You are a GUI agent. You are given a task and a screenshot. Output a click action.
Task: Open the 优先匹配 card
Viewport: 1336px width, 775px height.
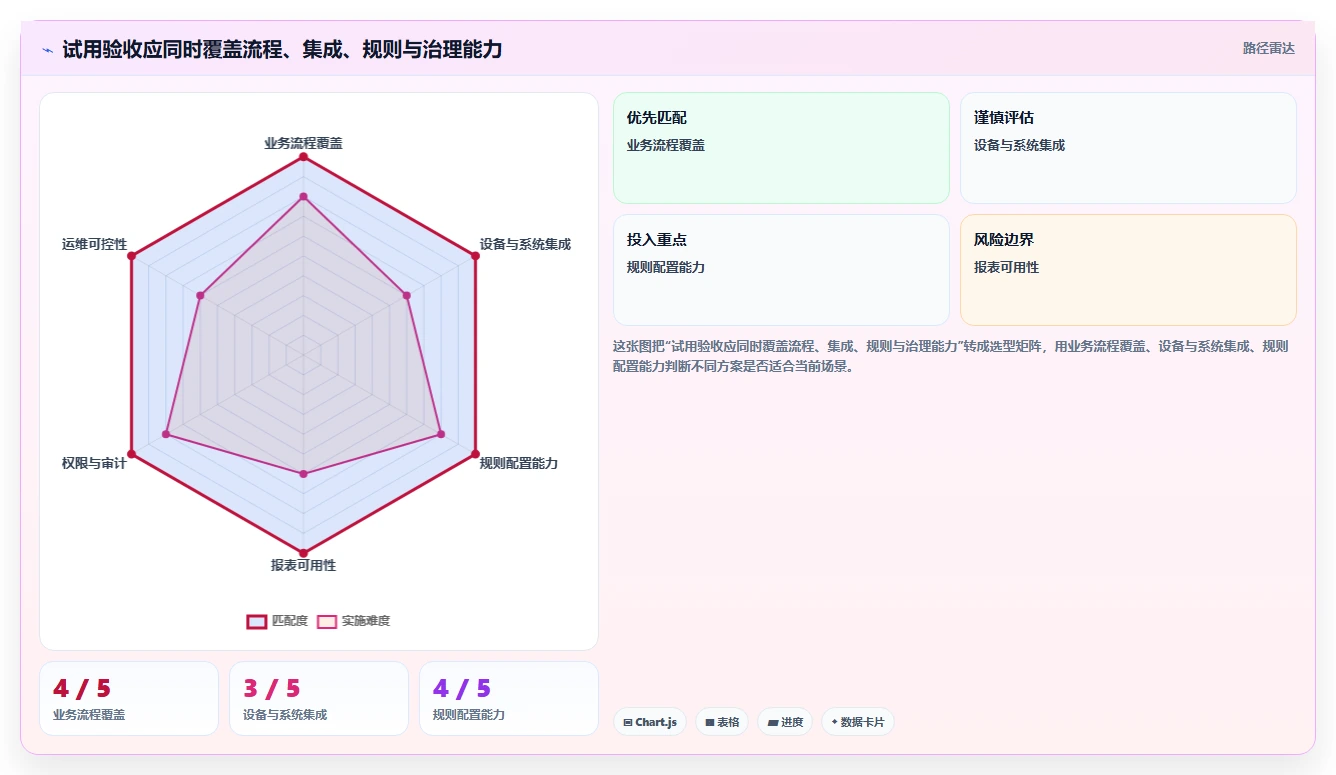[781, 148]
